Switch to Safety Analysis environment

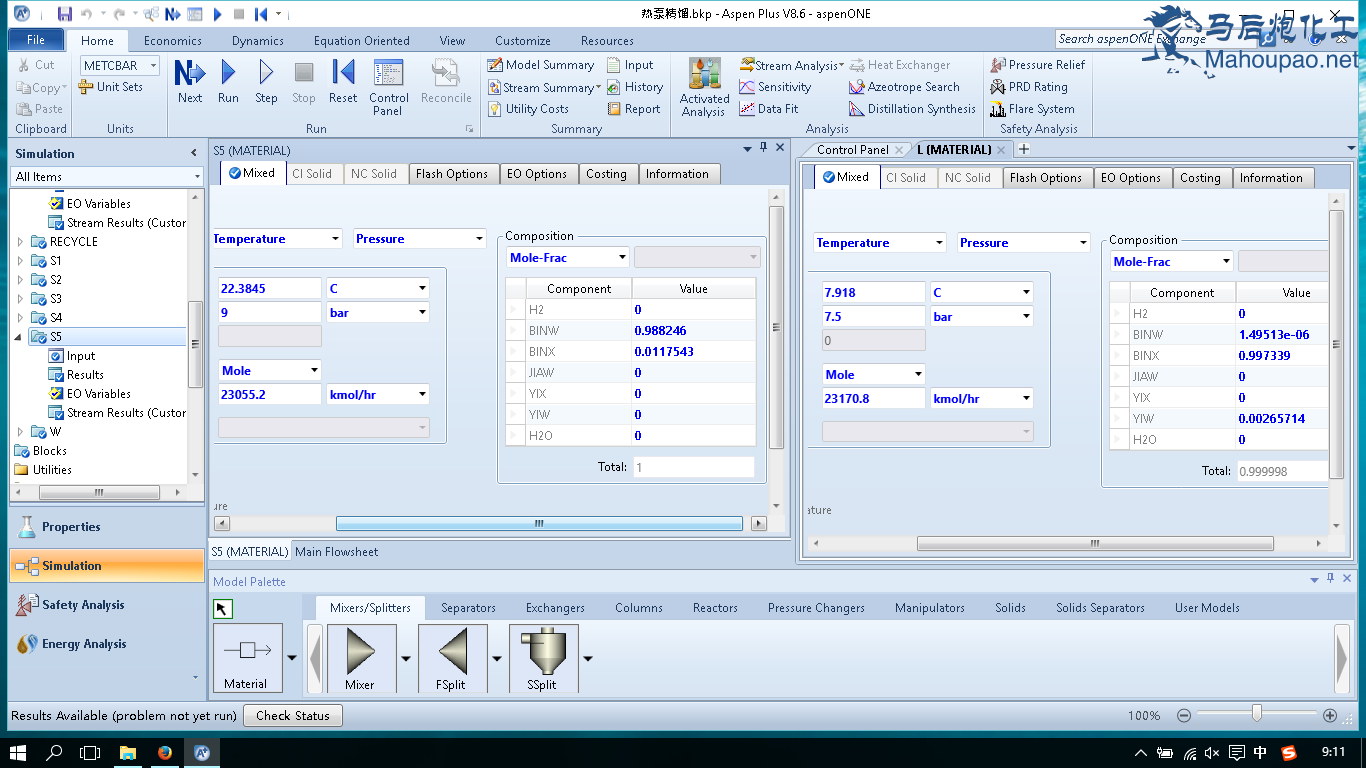click(106, 605)
